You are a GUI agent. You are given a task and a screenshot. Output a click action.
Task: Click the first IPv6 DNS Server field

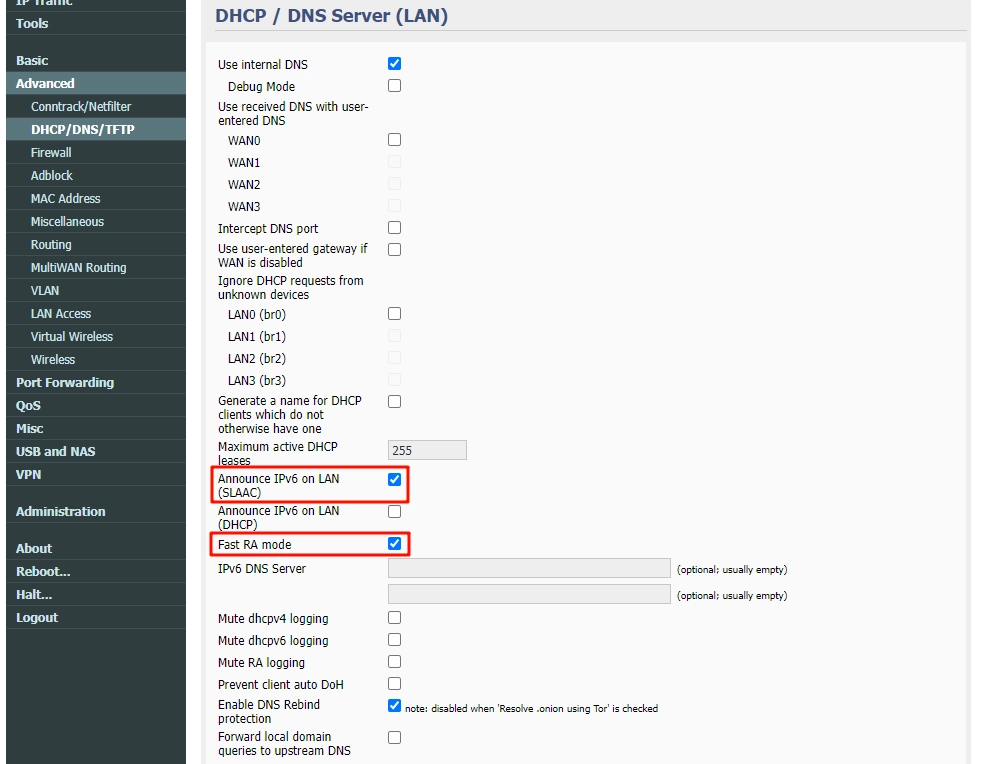(528, 568)
